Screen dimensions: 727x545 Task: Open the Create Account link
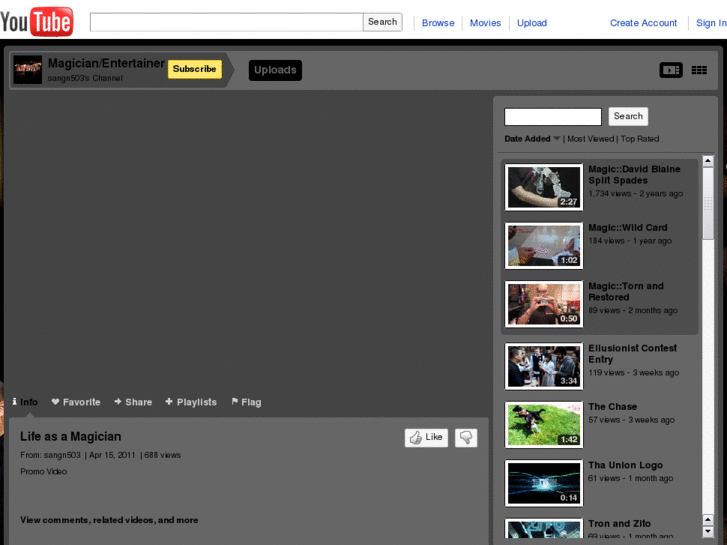point(643,23)
